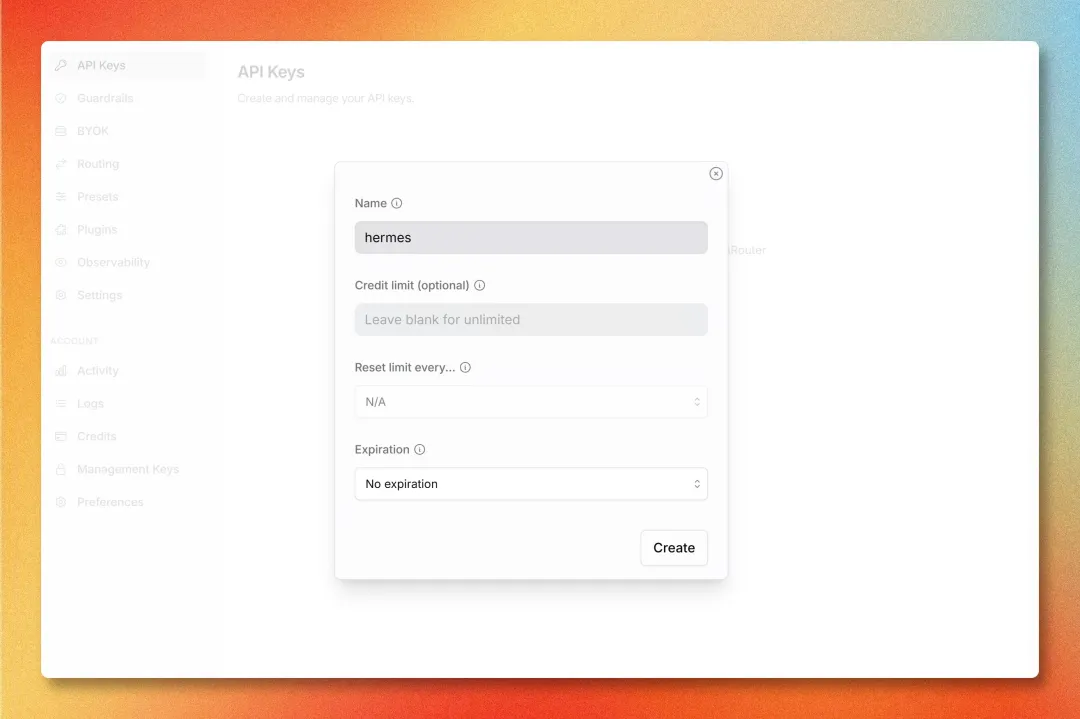This screenshot has width=1080, height=719.
Task: Click the ACCOUNT section label
Action: point(74,341)
